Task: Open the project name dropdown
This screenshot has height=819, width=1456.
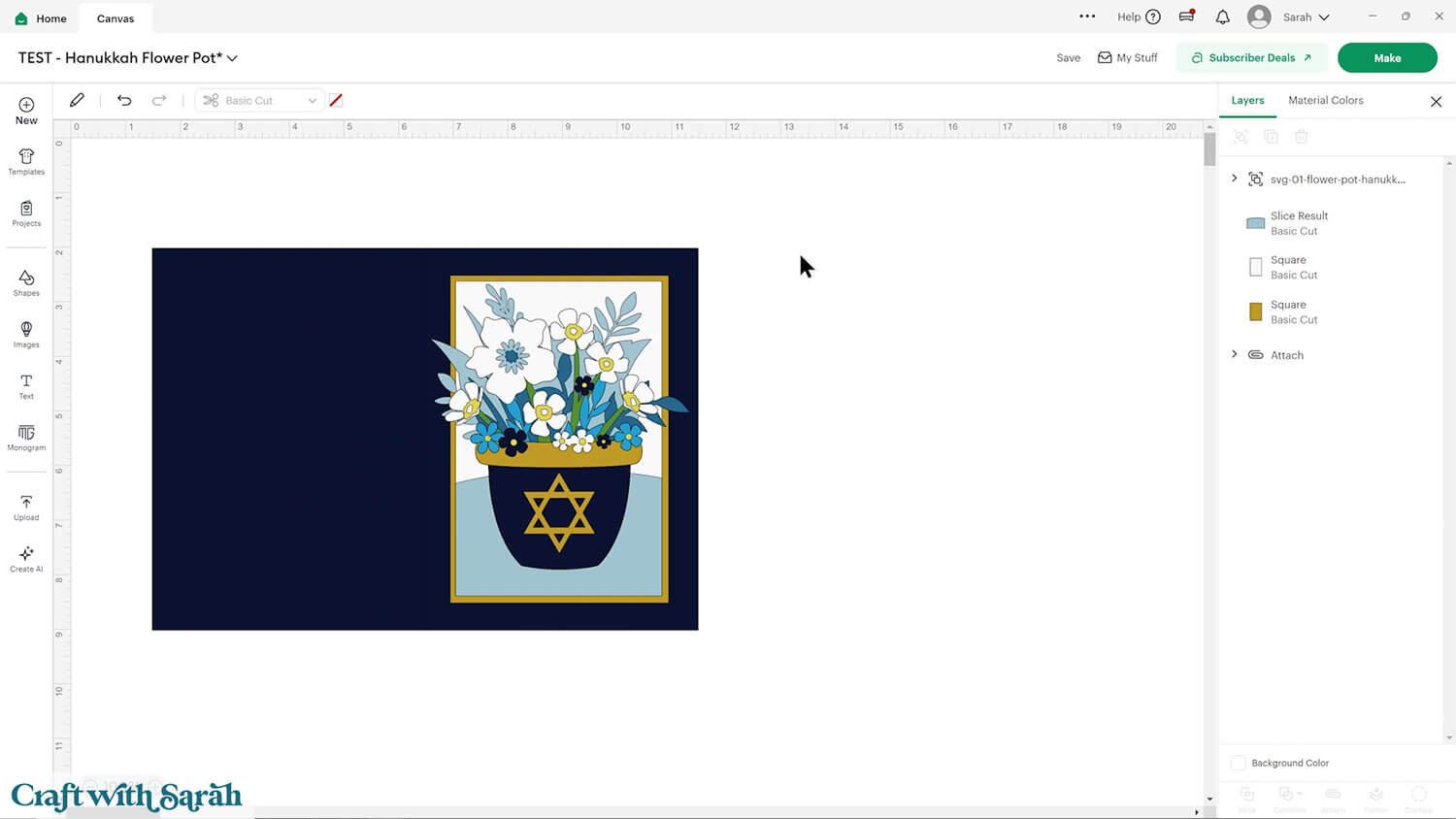Action: coord(232,58)
